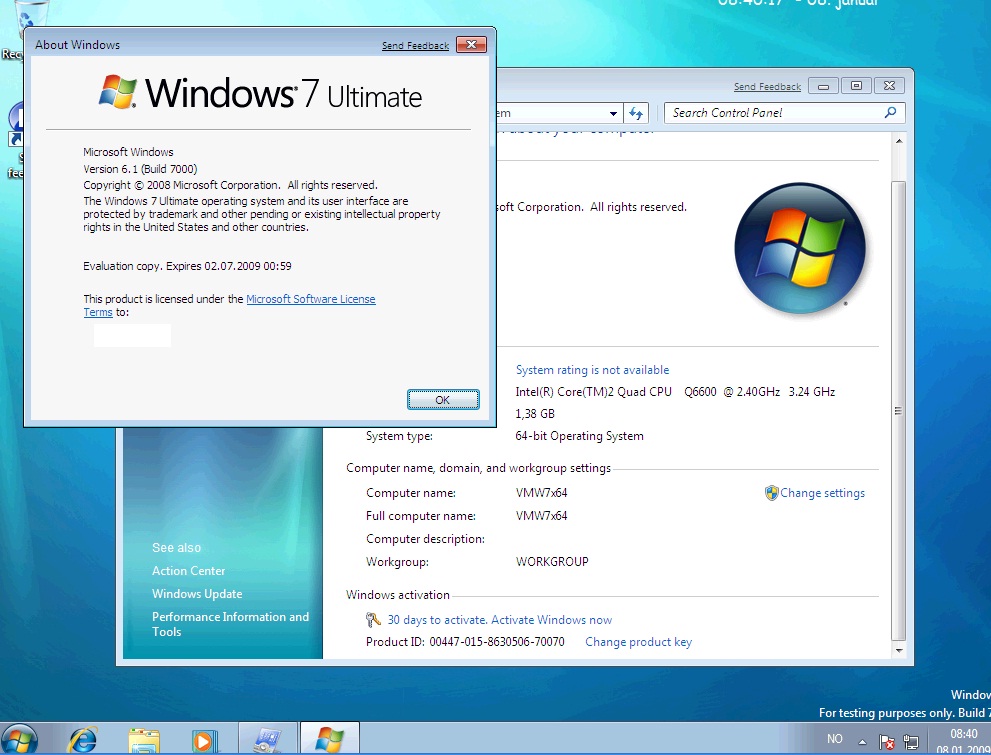Select the VMW7x64 value beside Computer name
The image size is (991, 755).
[x=542, y=493]
